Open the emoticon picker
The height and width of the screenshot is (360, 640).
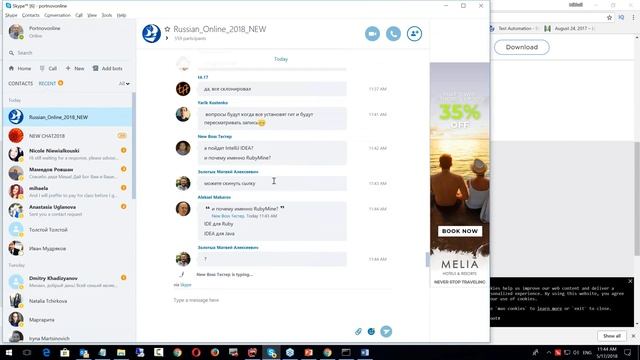coord(371,331)
